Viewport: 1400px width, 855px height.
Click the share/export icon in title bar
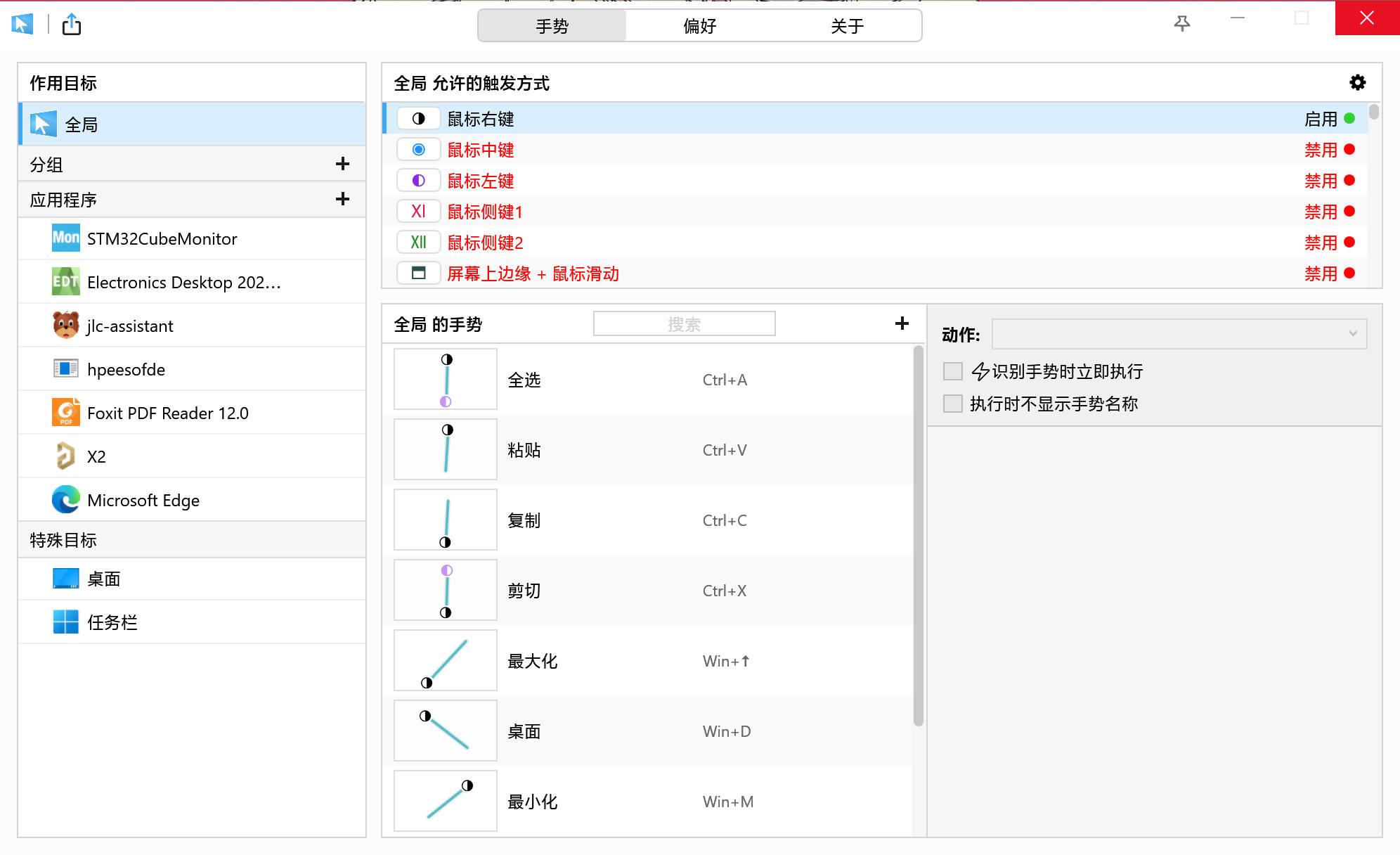point(72,25)
